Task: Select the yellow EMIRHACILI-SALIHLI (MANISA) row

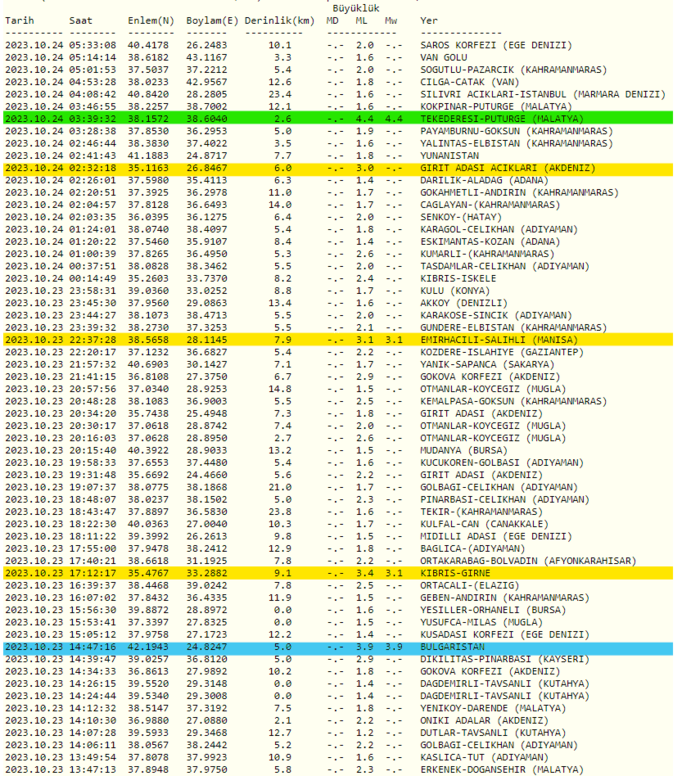Action: [350, 339]
